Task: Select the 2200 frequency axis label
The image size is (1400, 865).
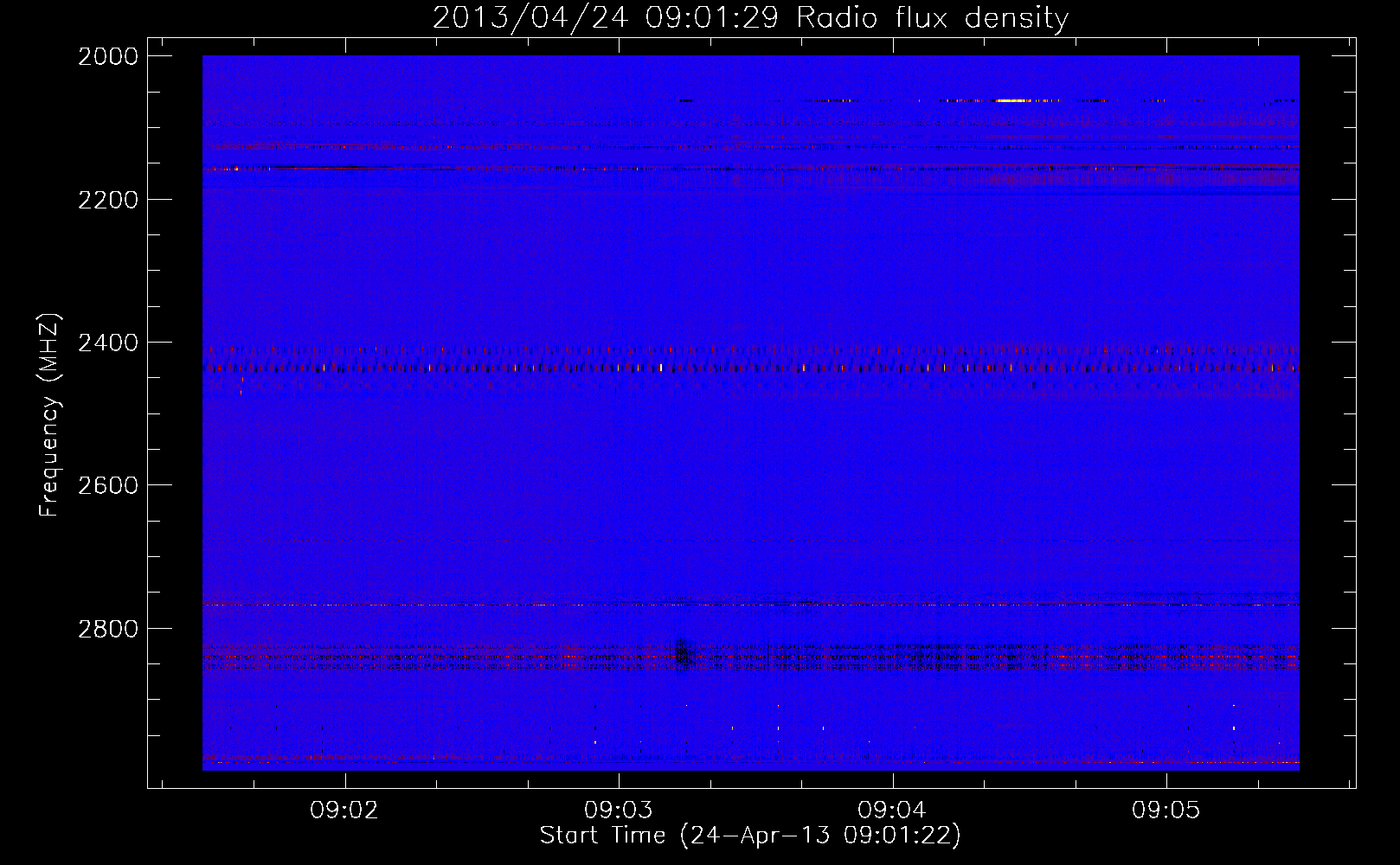Action: pyautogui.click(x=108, y=200)
